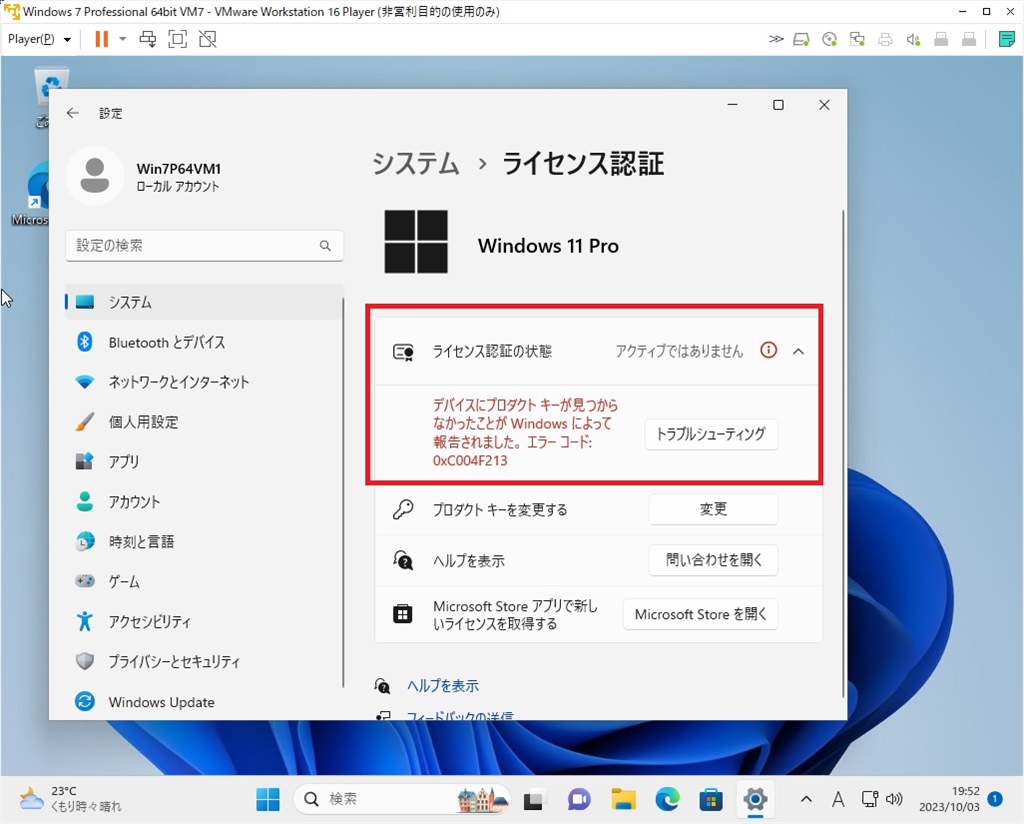Toggle Unity mode icon in VMware toolbar
Image resolution: width=1024 pixels, height=824 pixels.
208,39
